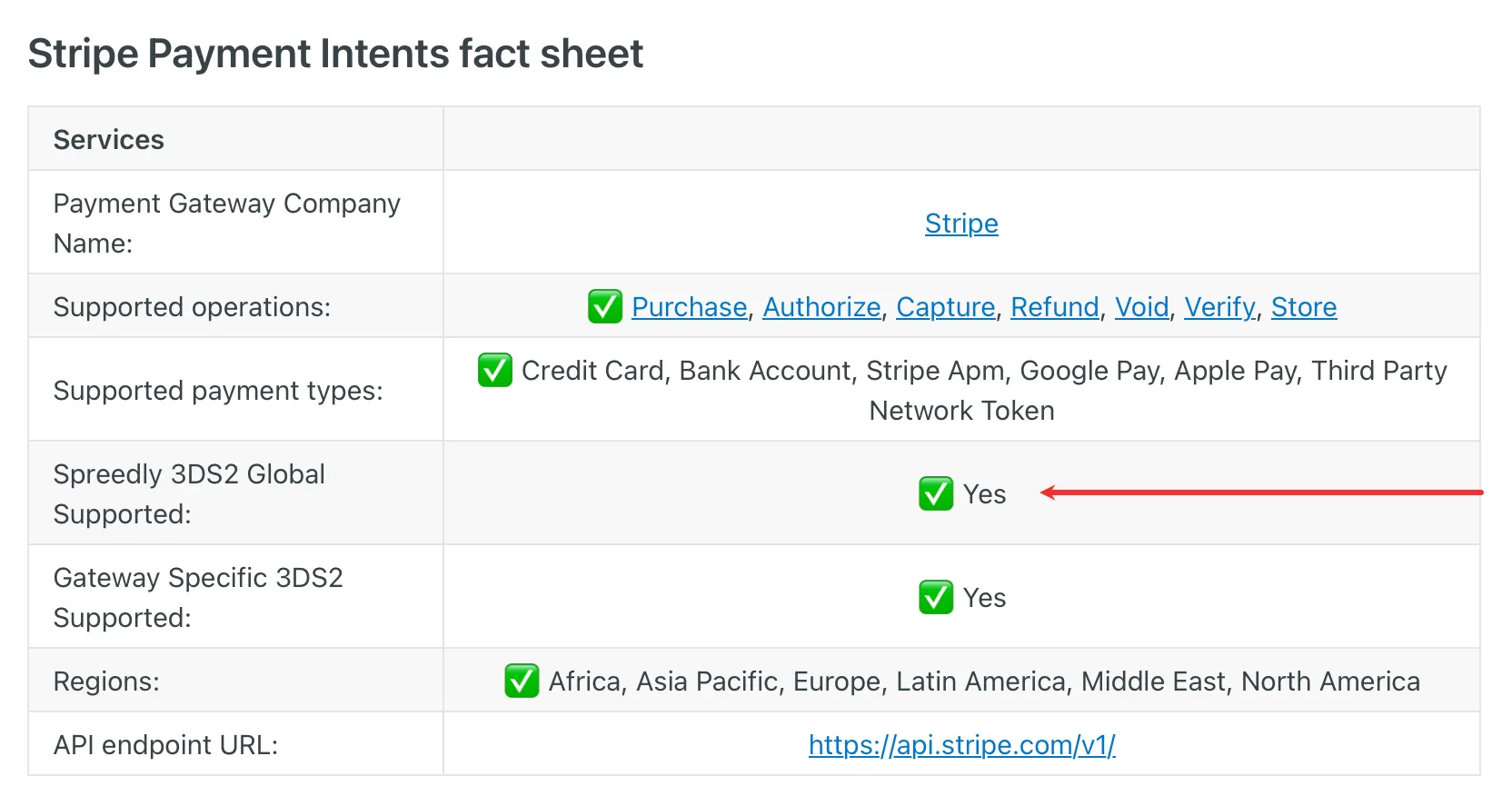Select the 'Services' table header
The width and height of the screenshot is (1512, 796).
pyautogui.click(x=109, y=140)
